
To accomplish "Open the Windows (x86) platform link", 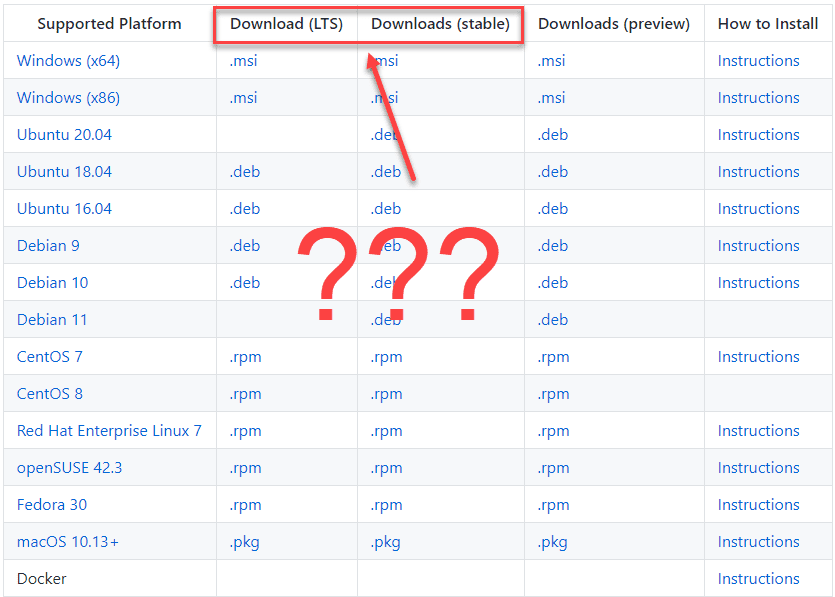I will tap(68, 98).
